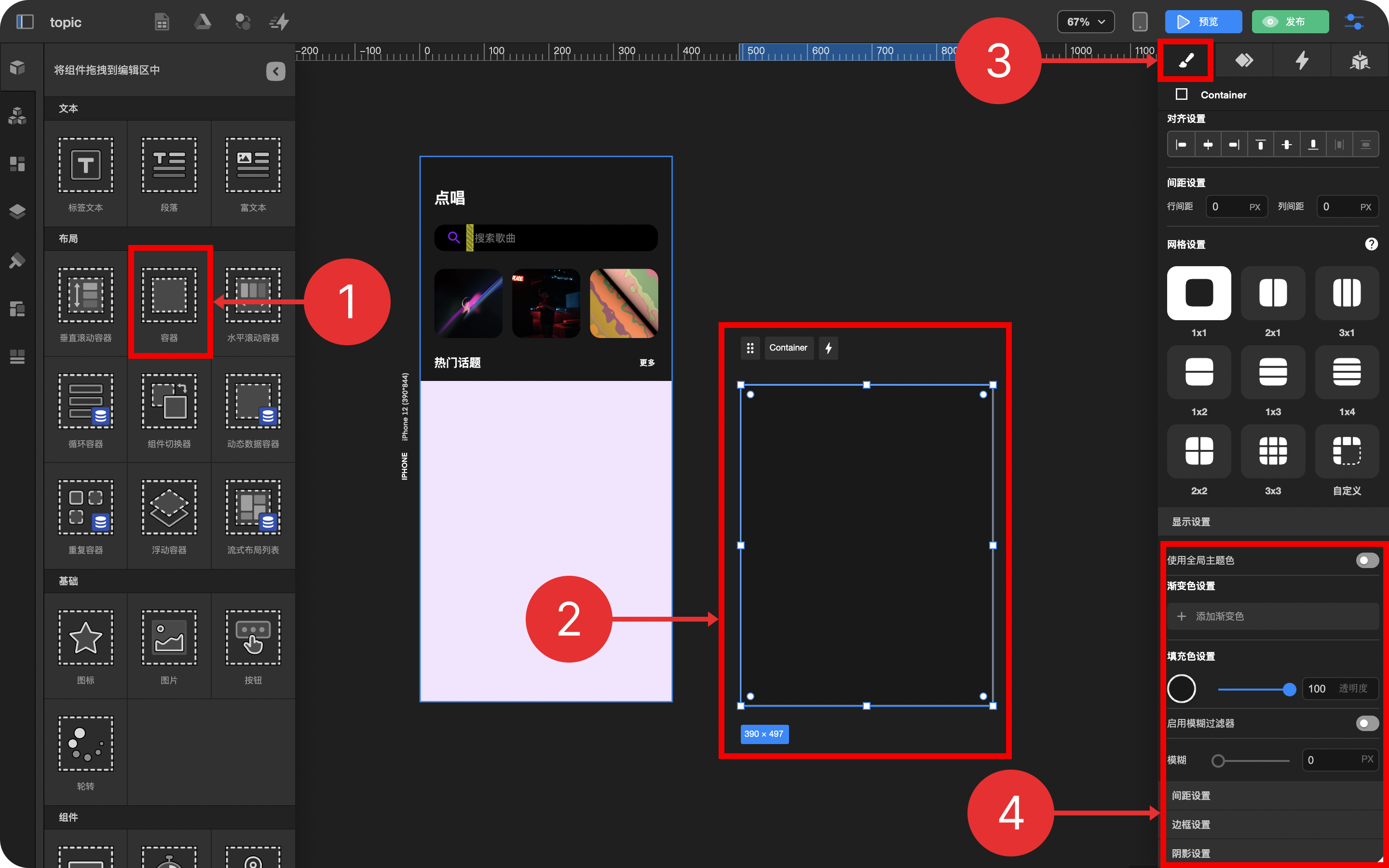Toggle 使用全局主题色 switch
This screenshot has width=1389, height=868.
(x=1367, y=560)
